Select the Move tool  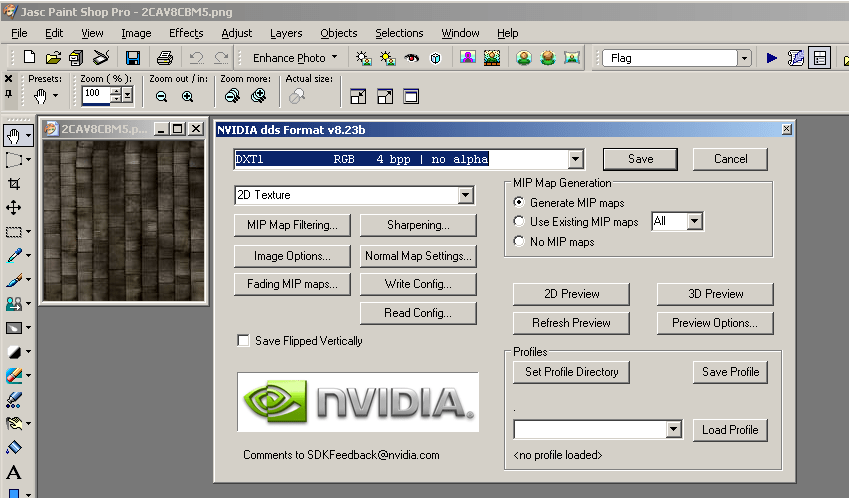coord(14,208)
